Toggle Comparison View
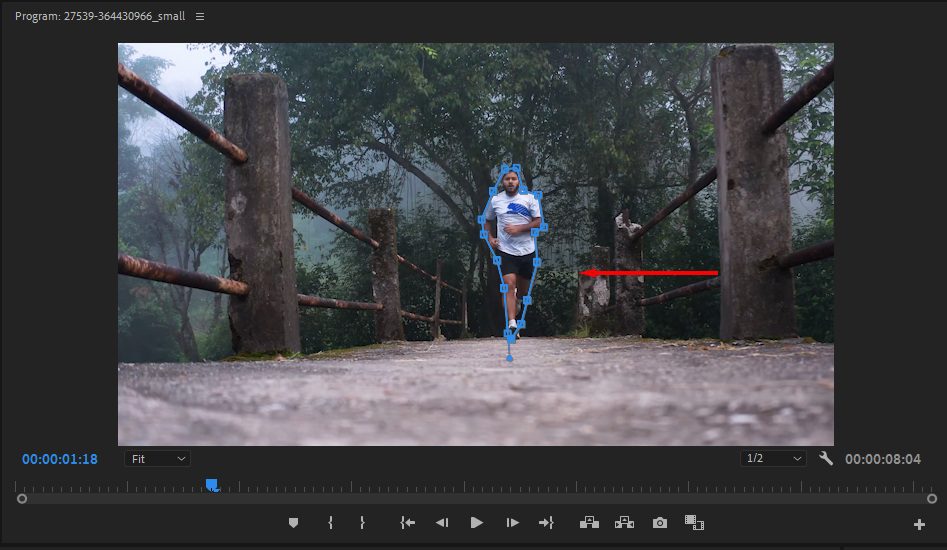The image size is (947, 550). [x=694, y=522]
